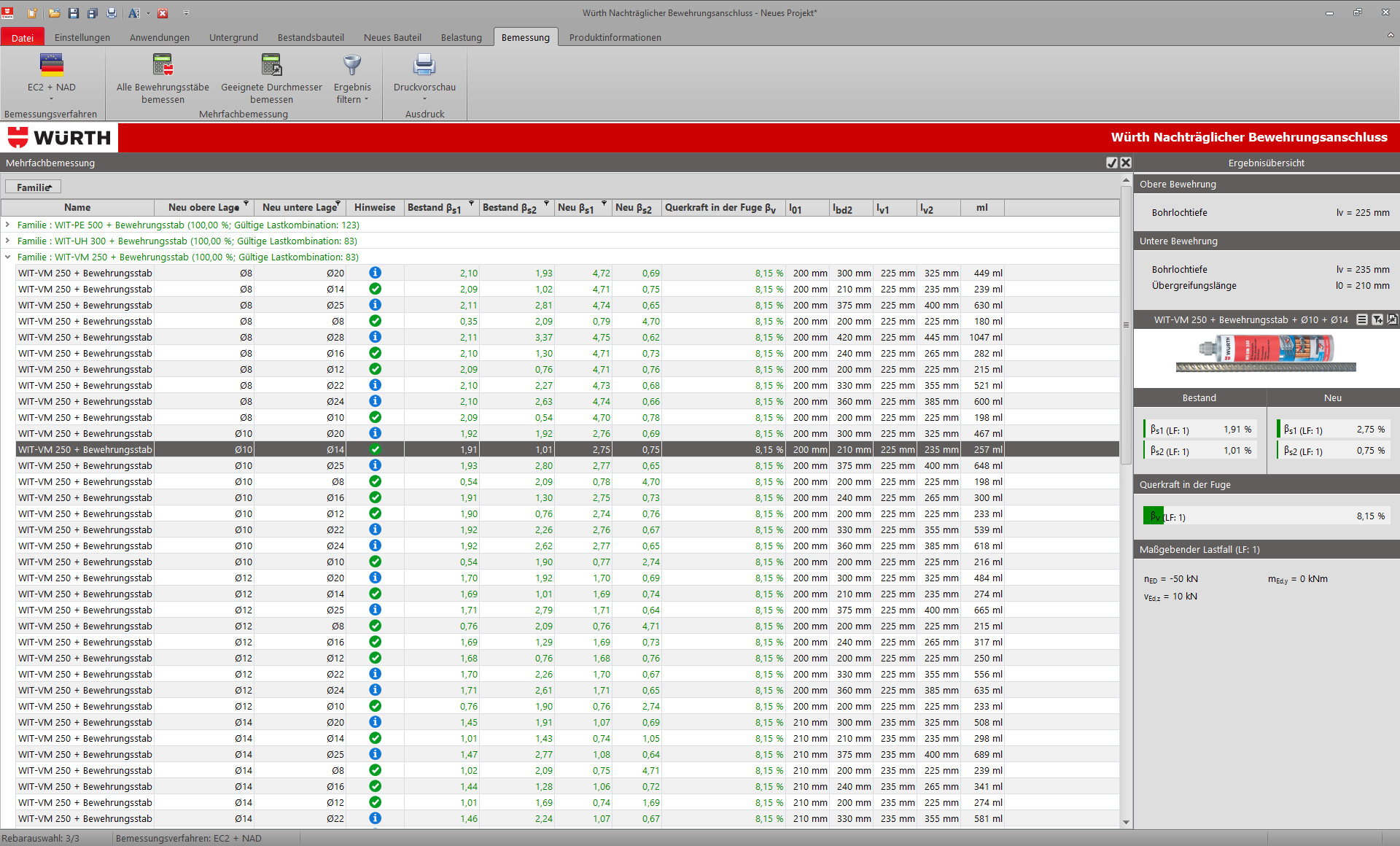Switch to the Produktinformationen tab
This screenshot has height=846, width=1400.
click(x=615, y=37)
